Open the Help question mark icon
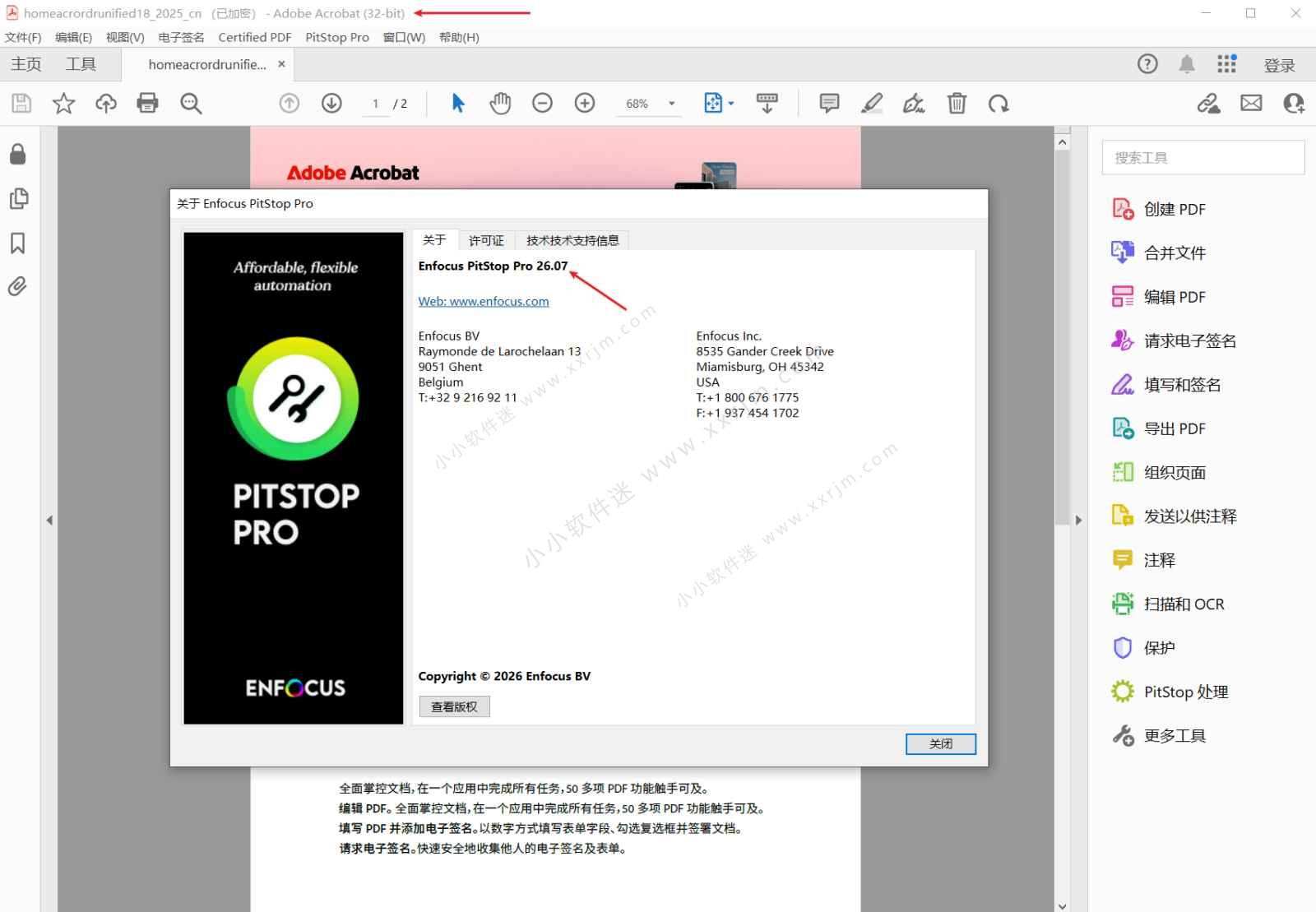 coord(1147,64)
